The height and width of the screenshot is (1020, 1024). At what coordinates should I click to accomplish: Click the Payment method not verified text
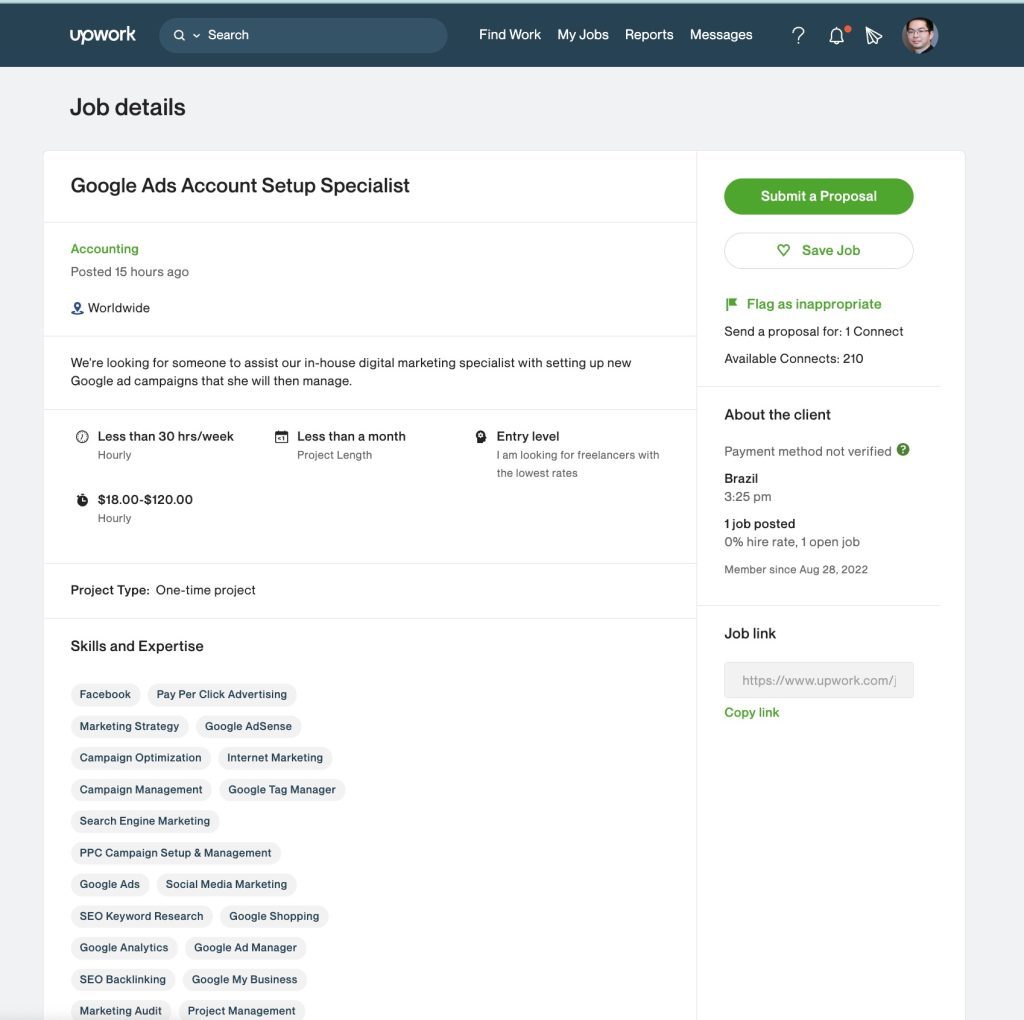click(807, 451)
